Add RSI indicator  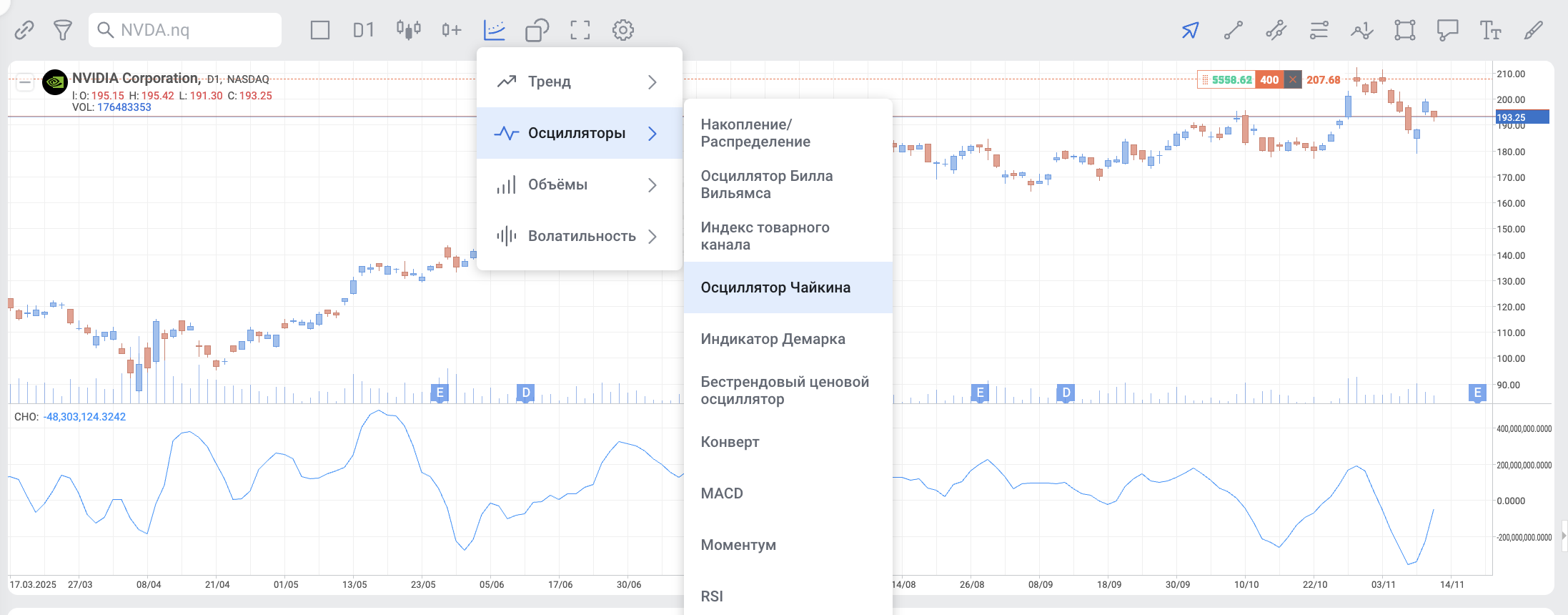tap(788, 596)
